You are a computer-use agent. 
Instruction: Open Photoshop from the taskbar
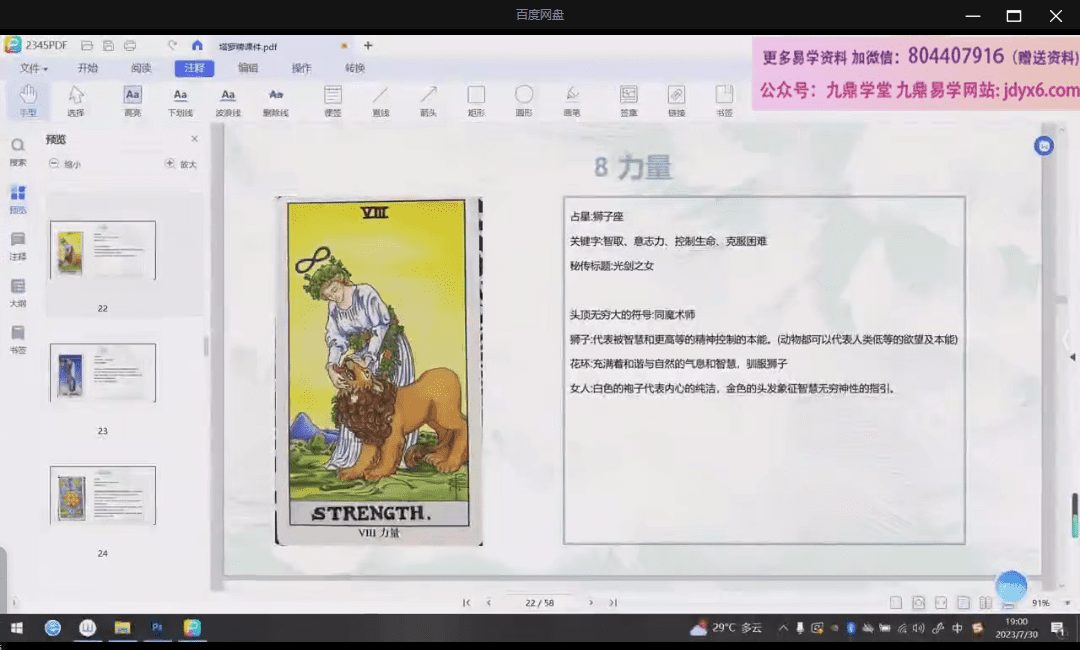click(157, 628)
